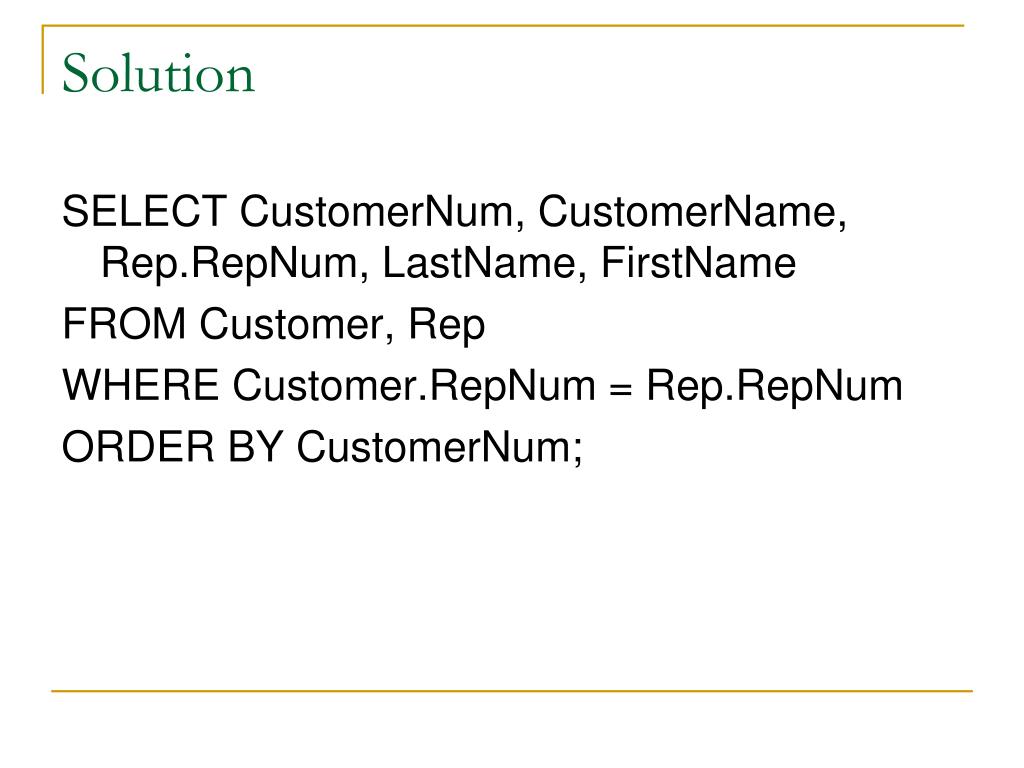
Task: Click the Solution slide title
Action: pyautogui.click(x=158, y=73)
